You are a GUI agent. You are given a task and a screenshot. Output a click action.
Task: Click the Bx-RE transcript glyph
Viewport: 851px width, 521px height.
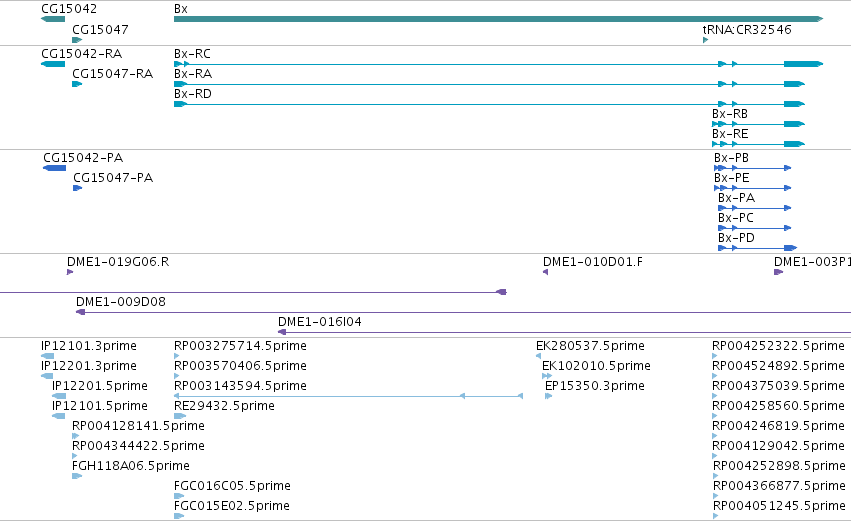tap(758, 144)
